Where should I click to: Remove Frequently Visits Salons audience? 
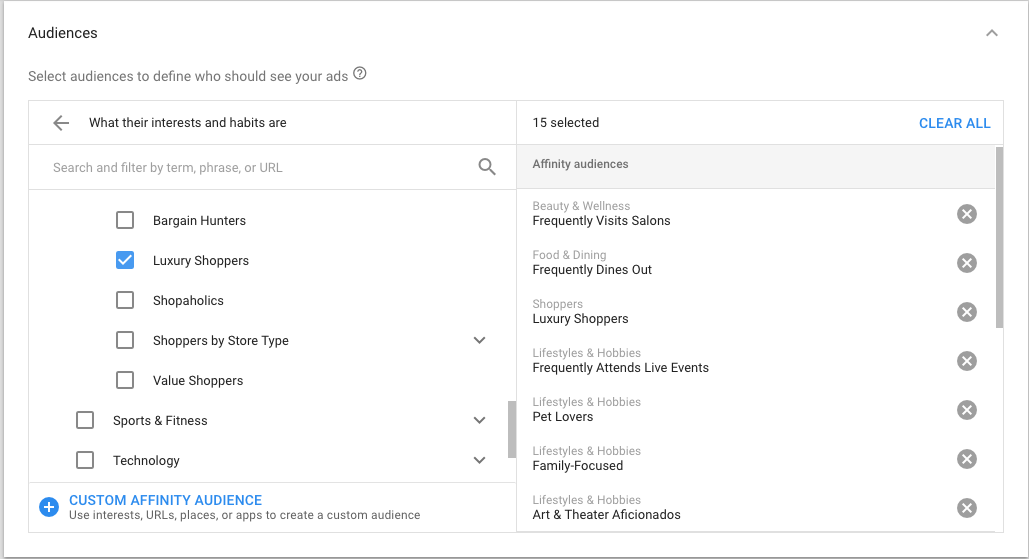[x=966, y=214]
